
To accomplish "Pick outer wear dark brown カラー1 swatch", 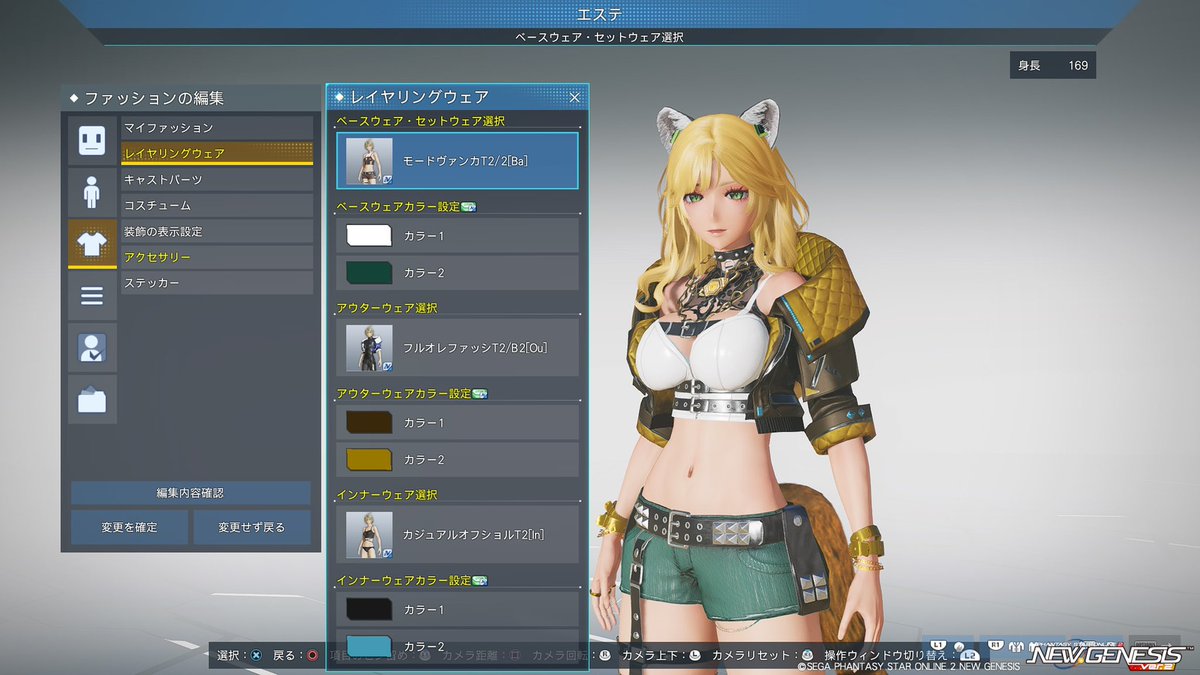I will pyautogui.click(x=371, y=422).
